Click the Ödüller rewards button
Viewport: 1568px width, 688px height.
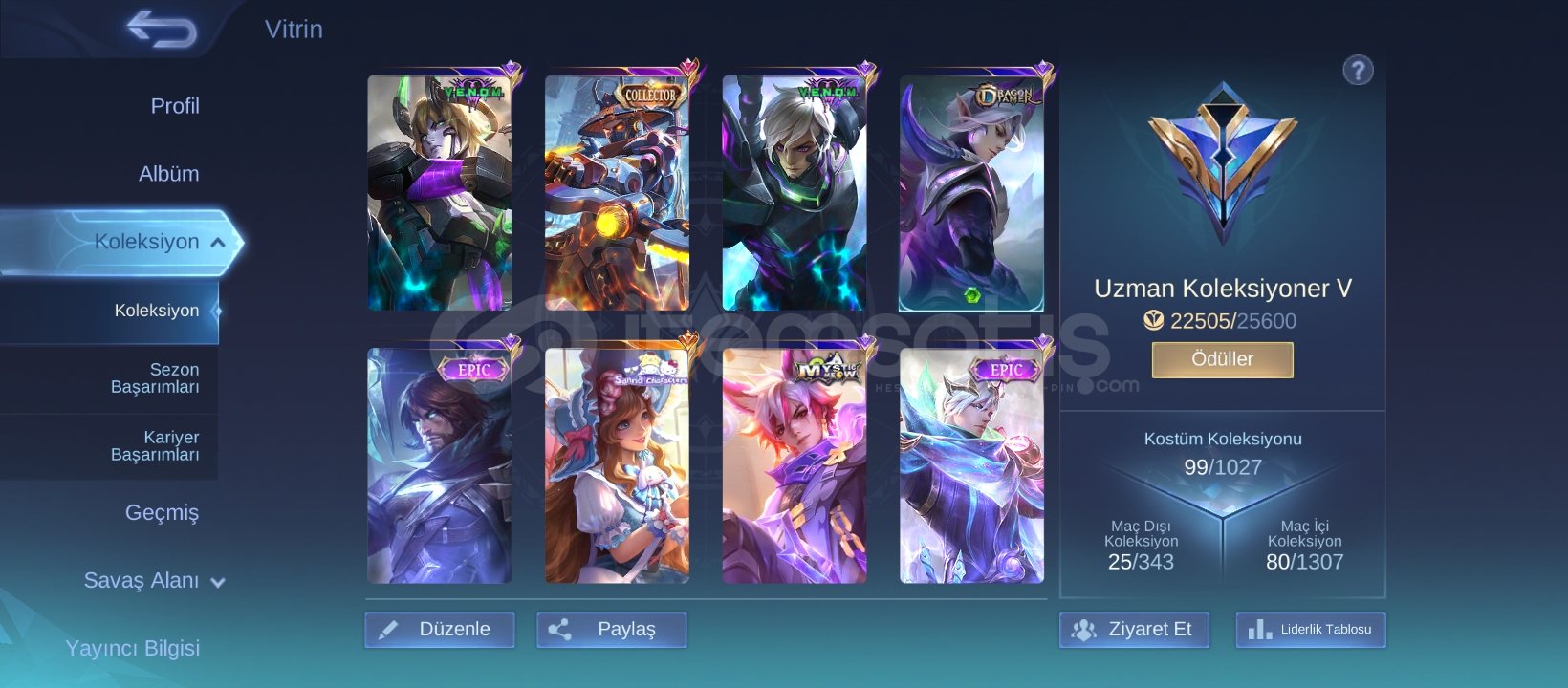1222,359
